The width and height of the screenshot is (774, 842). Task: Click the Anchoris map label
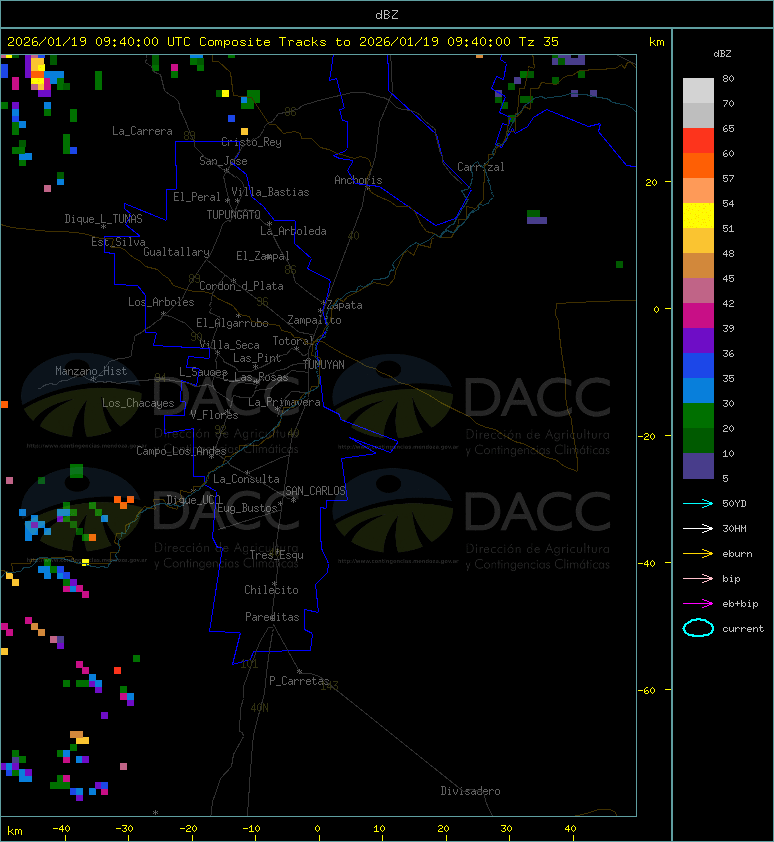[358, 180]
